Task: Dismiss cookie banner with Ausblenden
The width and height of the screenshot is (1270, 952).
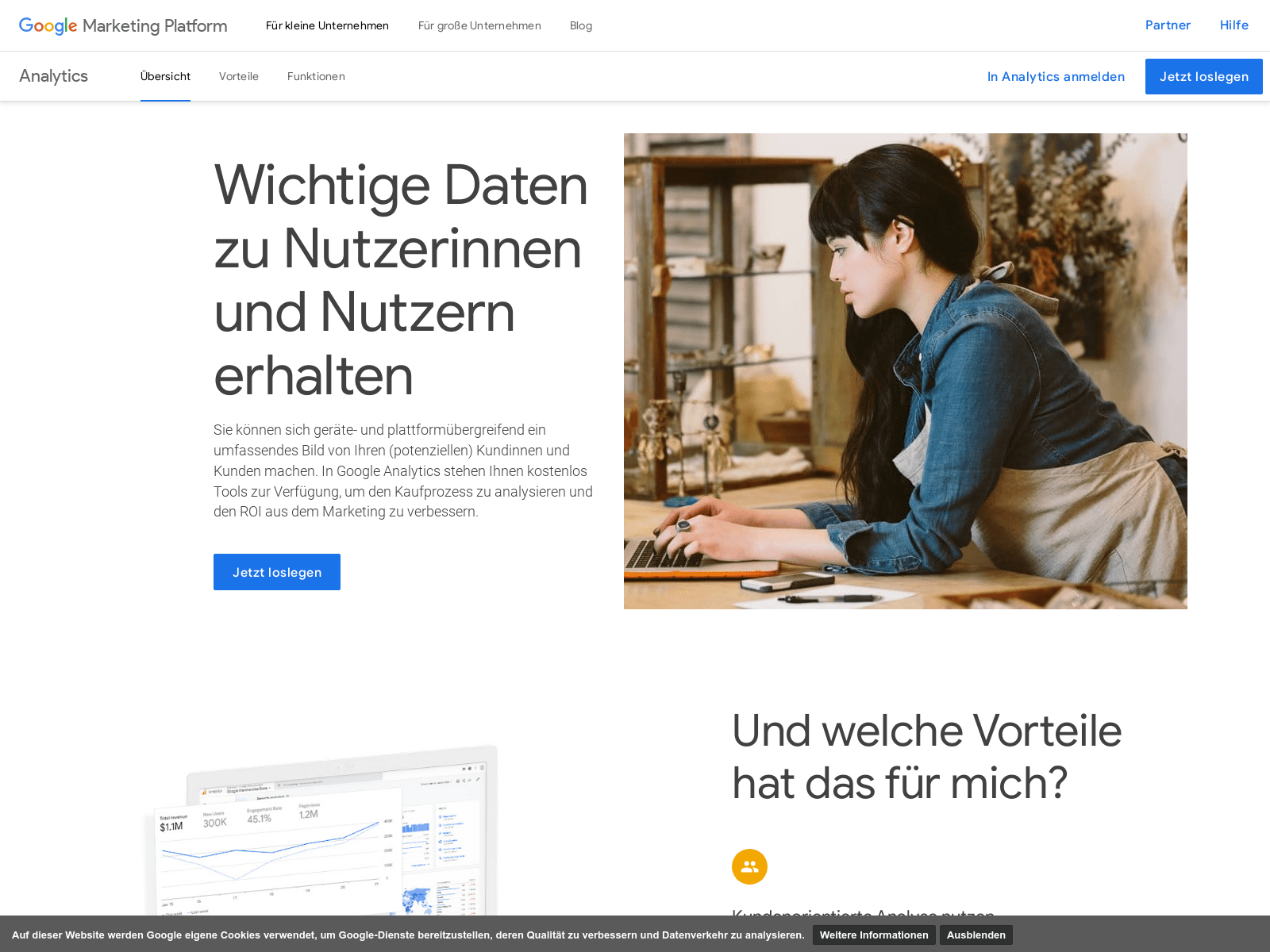Action: pyautogui.click(x=976, y=935)
